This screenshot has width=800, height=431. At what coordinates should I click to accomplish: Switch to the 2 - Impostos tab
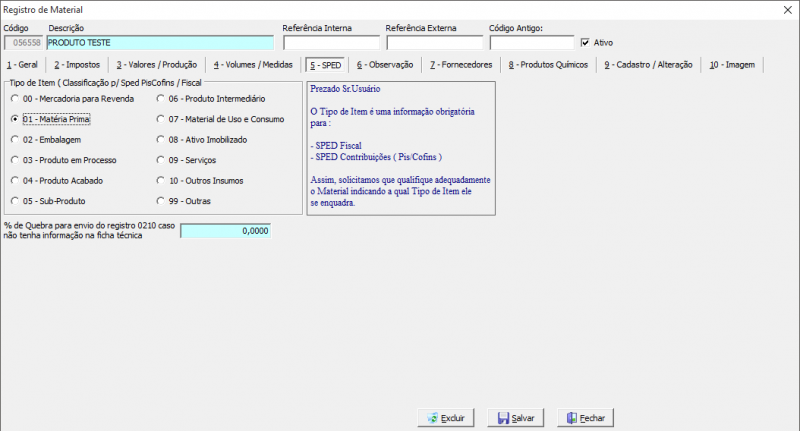(x=77, y=65)
